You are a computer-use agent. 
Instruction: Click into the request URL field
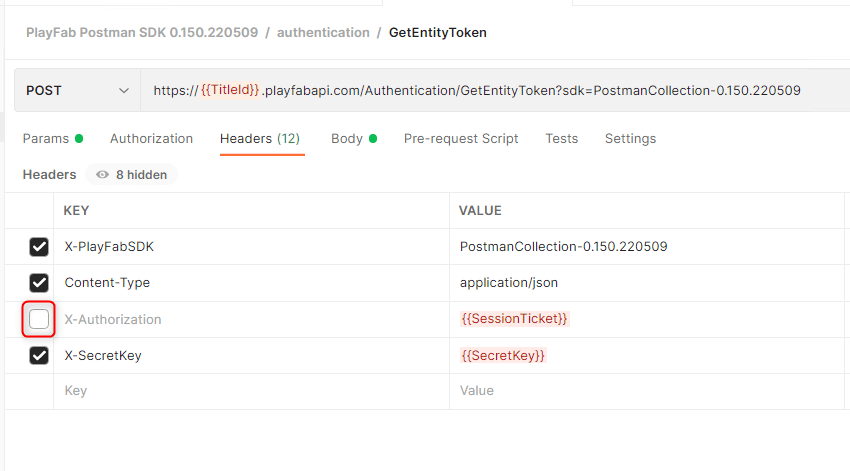(x=495, y=91)
